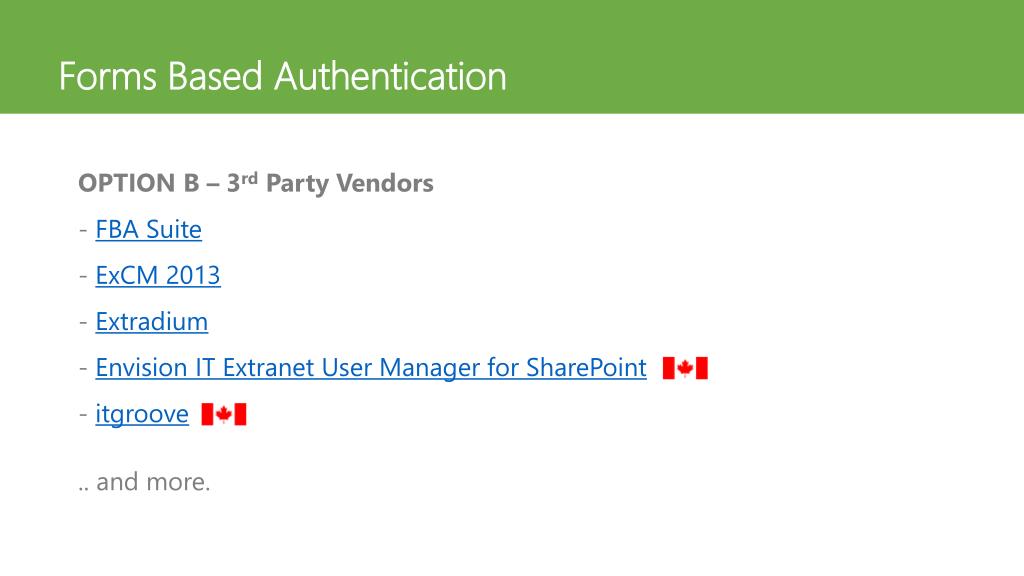Click the Canadian flag beside itgroove
This screenshot has height=576, width=1024.
(224, 414)
